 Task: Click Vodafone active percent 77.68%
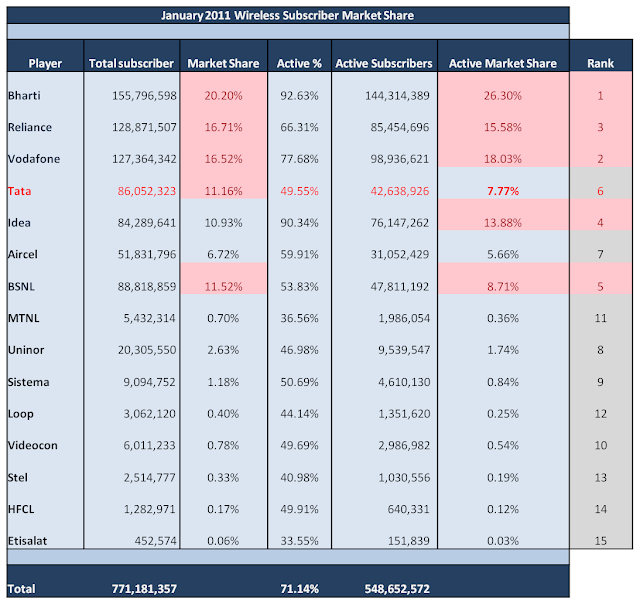pos(299,159)
